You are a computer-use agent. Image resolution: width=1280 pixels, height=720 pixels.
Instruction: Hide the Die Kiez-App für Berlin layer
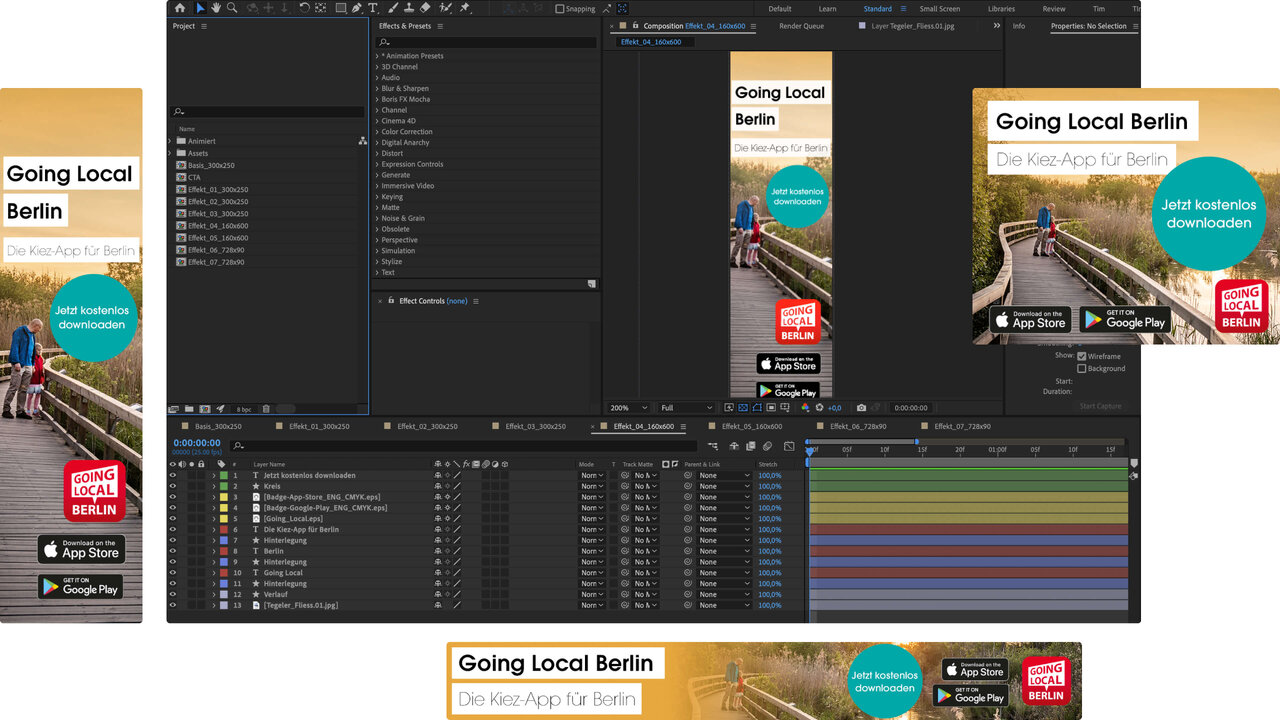pos(172,530)
